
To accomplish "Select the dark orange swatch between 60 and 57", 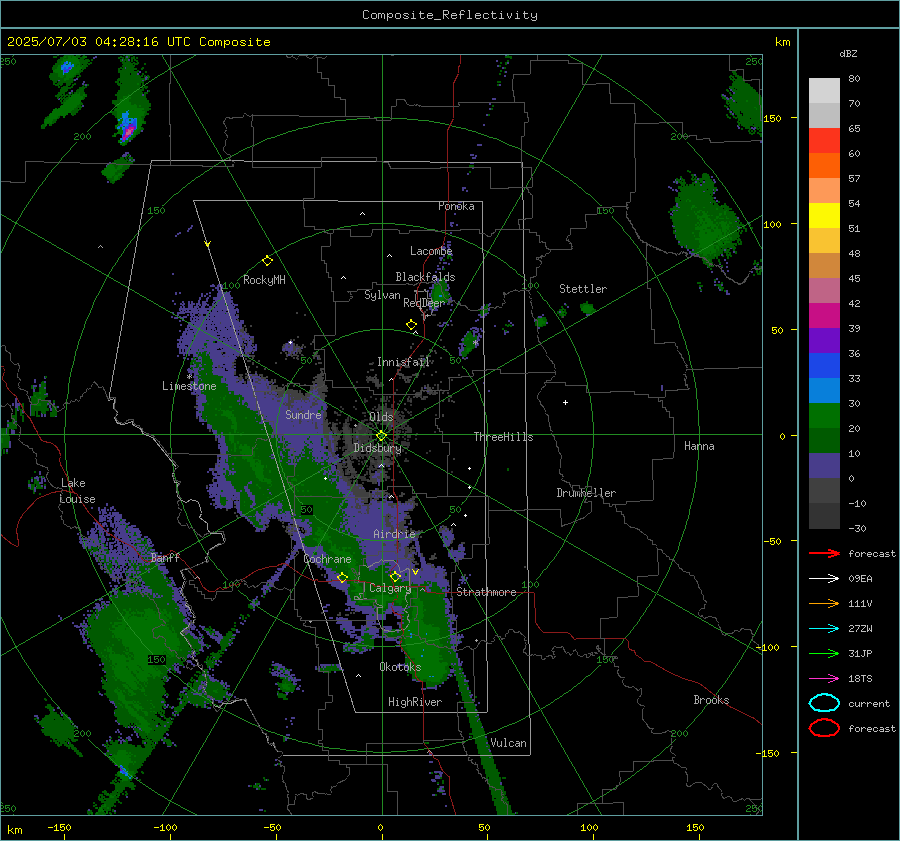I will 824,166.
